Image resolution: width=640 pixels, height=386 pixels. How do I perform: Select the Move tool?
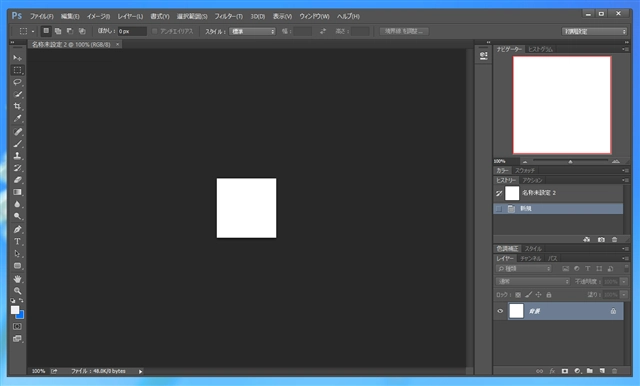point(17,58)
